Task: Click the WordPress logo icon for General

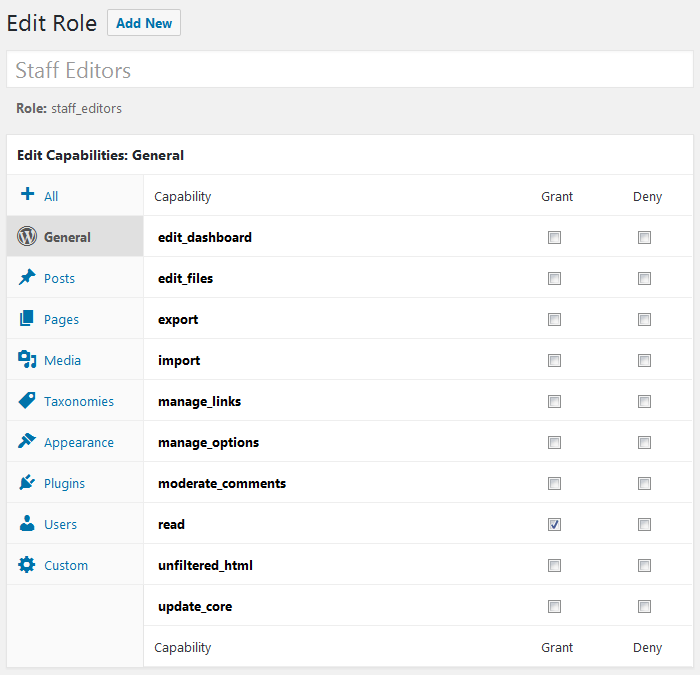Action: point(27,236)
